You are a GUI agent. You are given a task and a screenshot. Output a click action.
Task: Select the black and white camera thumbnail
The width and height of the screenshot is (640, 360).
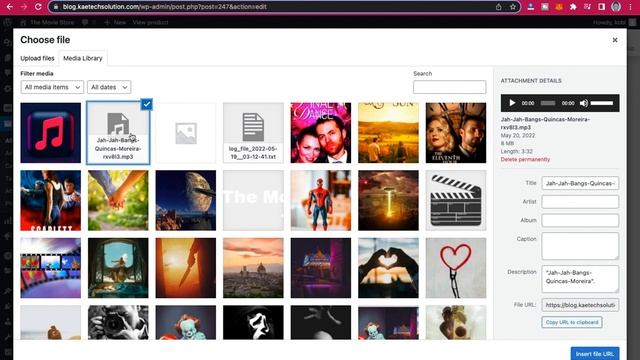click(x=118, y=322)
